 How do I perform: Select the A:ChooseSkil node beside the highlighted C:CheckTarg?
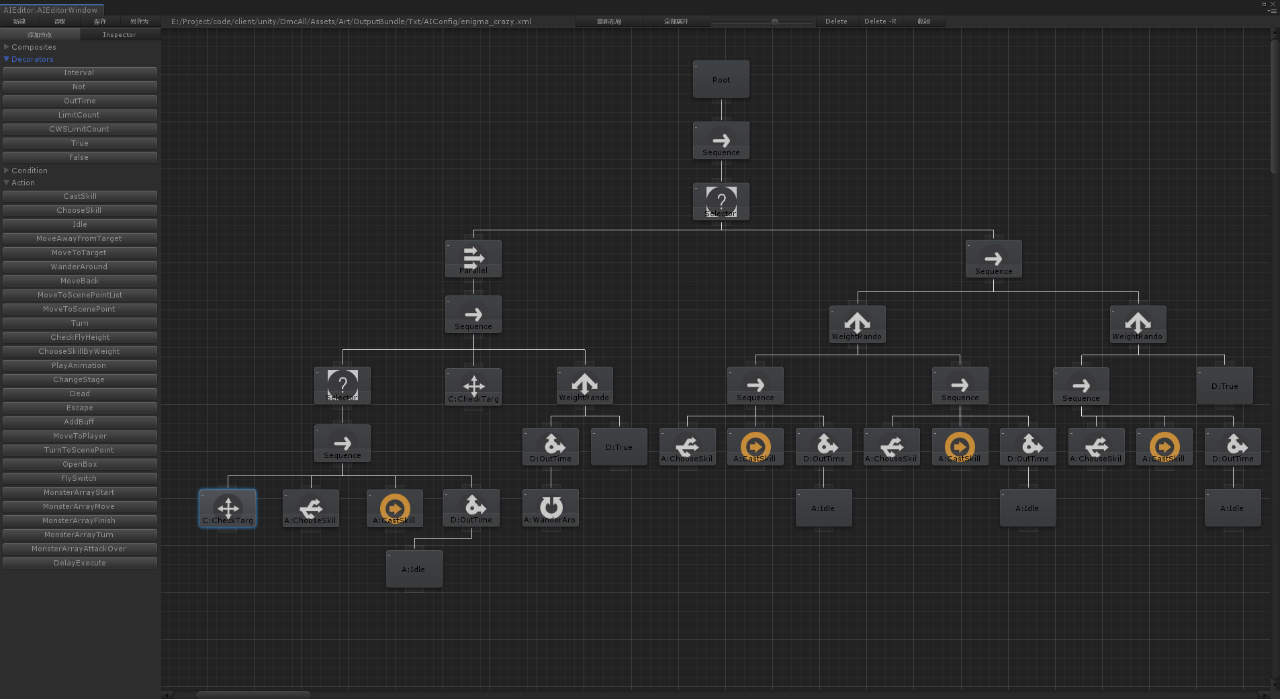(x=311, y=508)
